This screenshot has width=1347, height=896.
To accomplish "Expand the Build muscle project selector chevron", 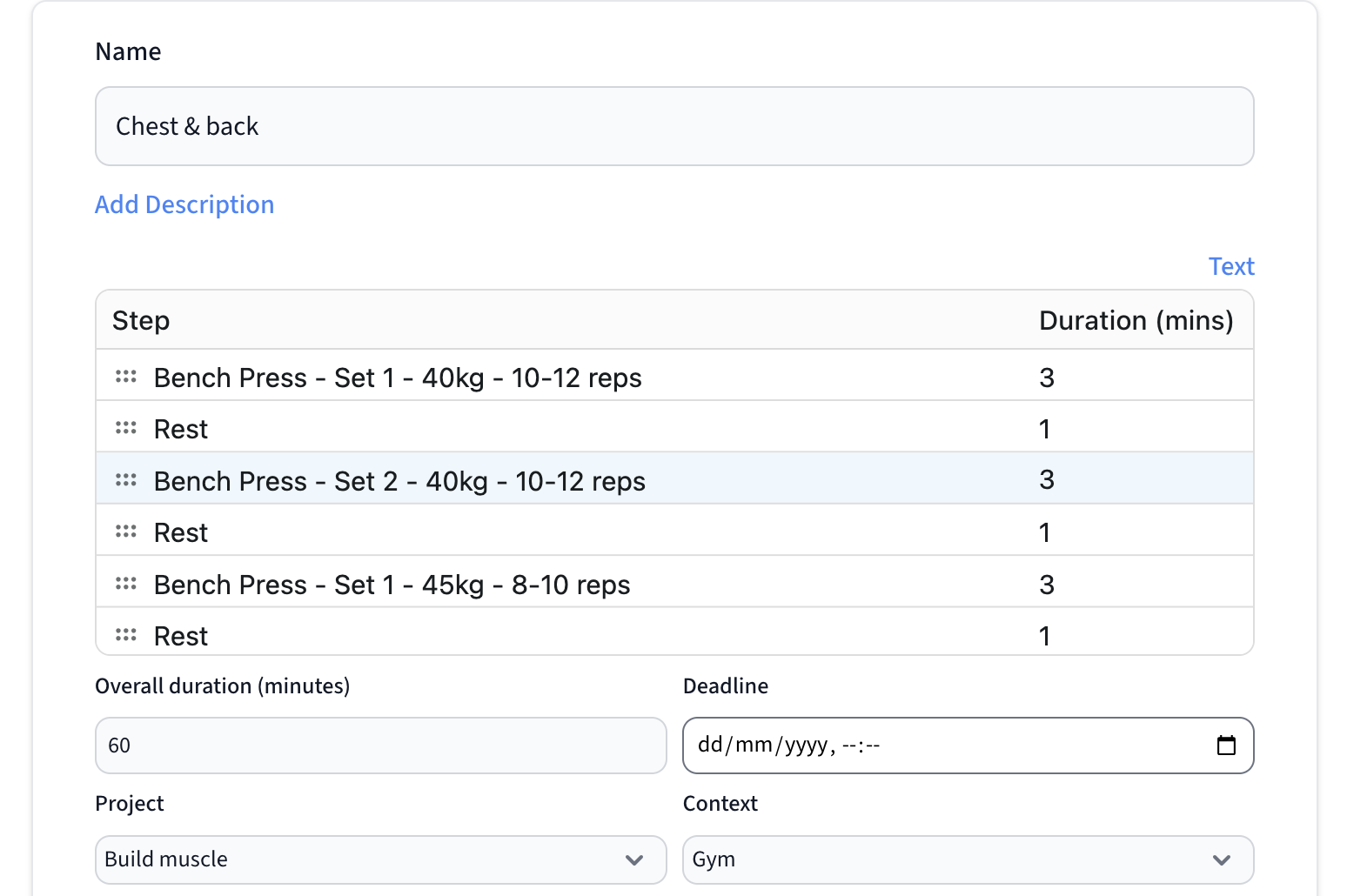I will coord(634,859).
